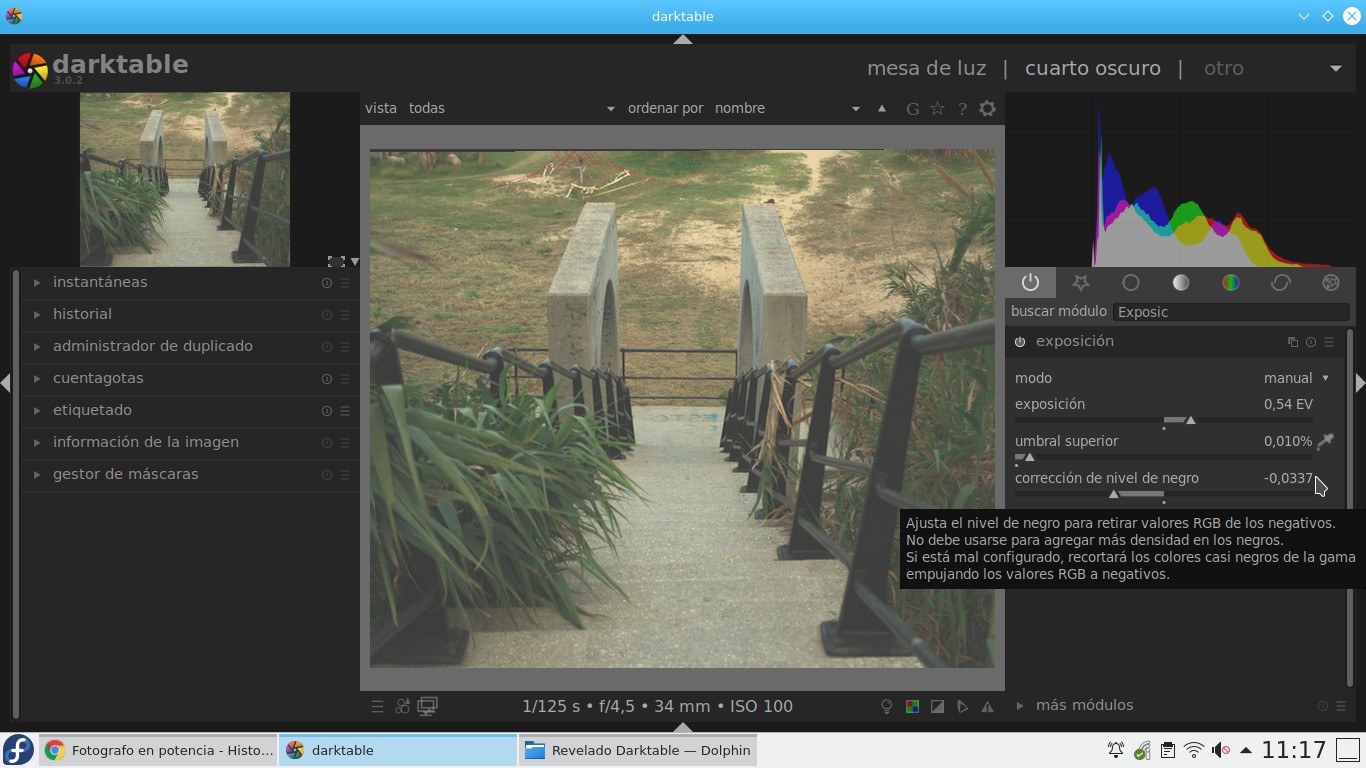Screen dimensions: 1366x768
Task: Open styles quick access icon below image
Action: (x=402, y=706)
